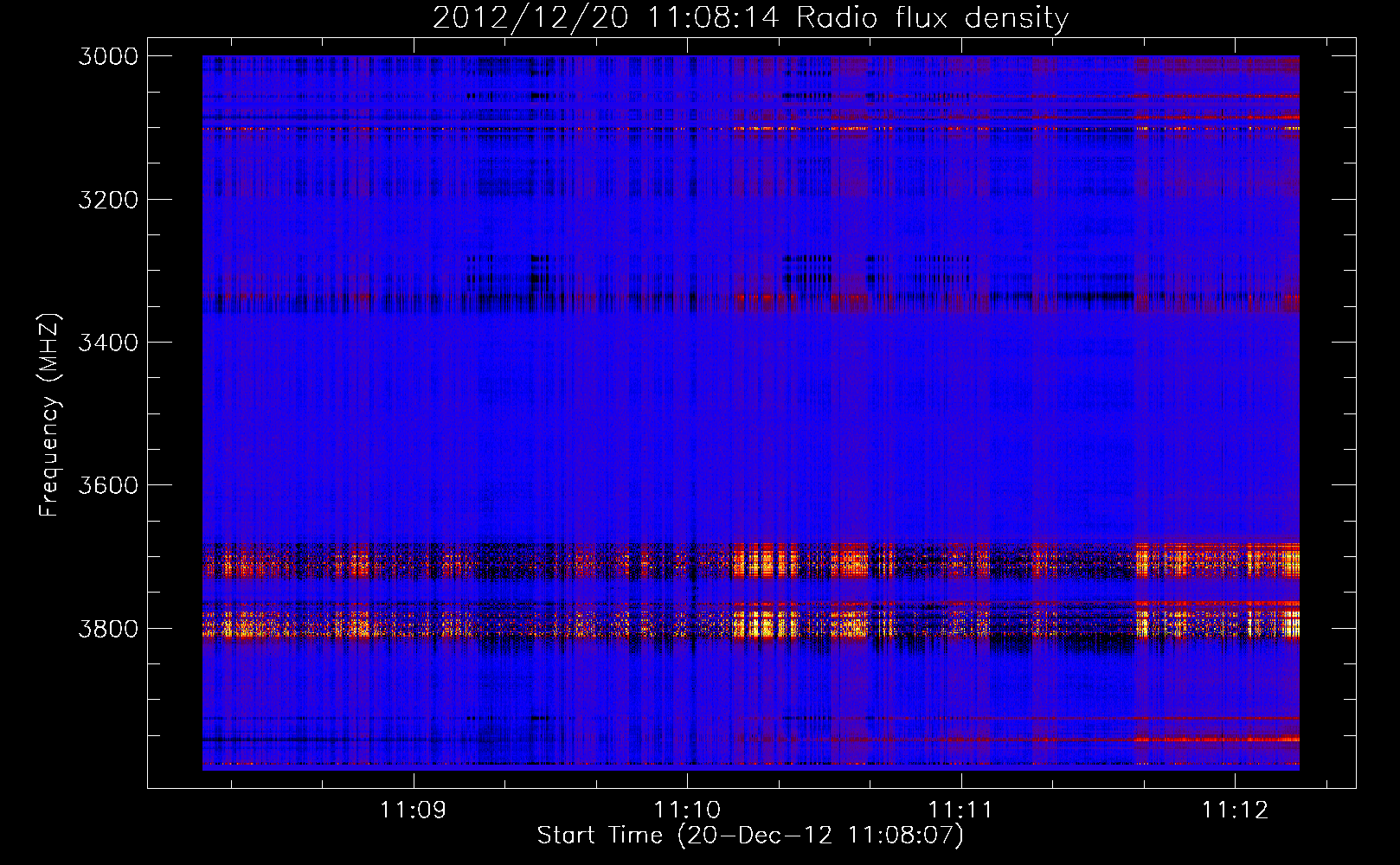
Task: Click the 11:12 time tick label
Action: 1235,811
